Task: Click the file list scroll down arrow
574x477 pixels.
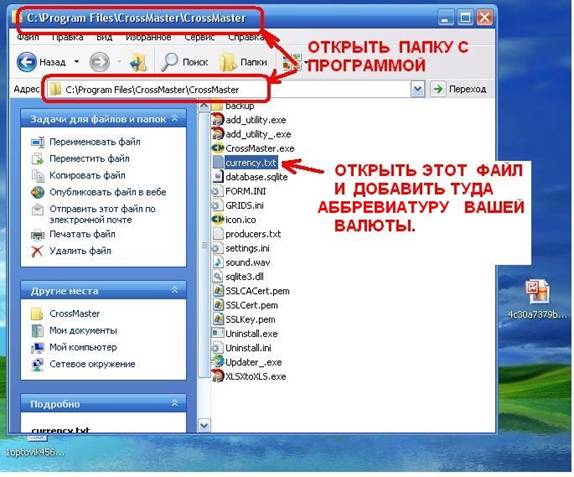Action: (x=204, y=425)
